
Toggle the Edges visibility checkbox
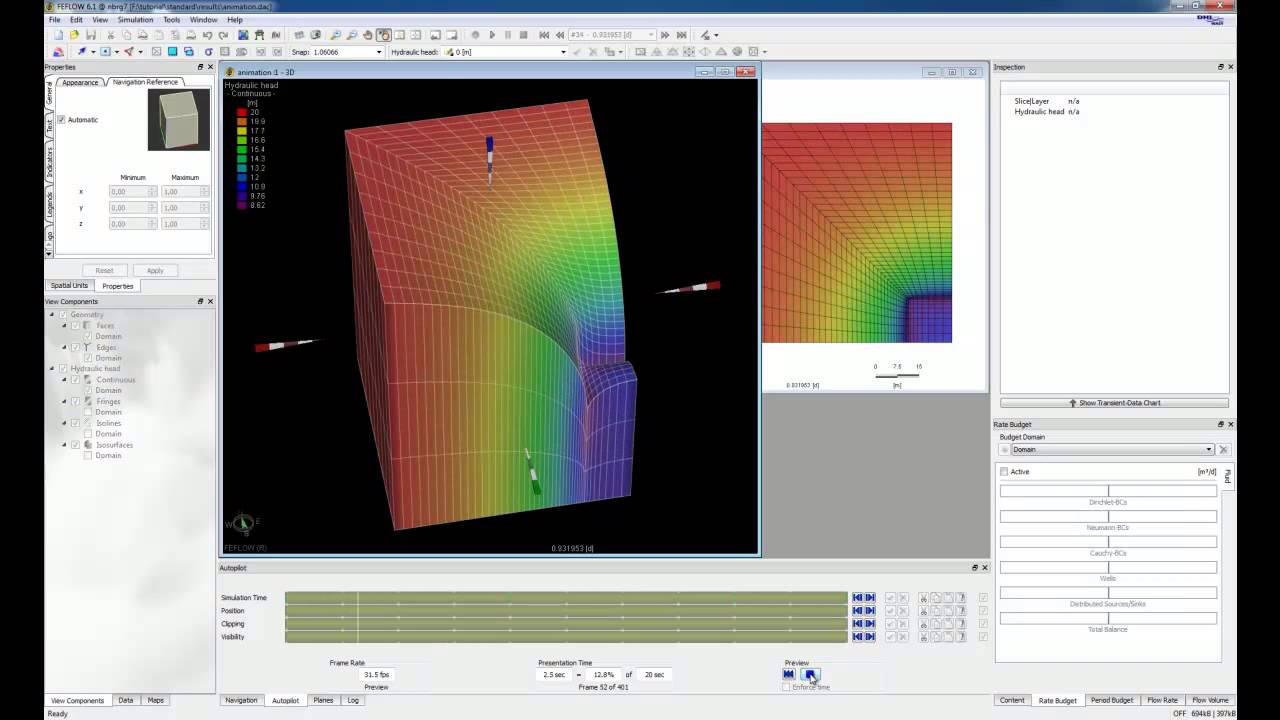coord(75,347)
